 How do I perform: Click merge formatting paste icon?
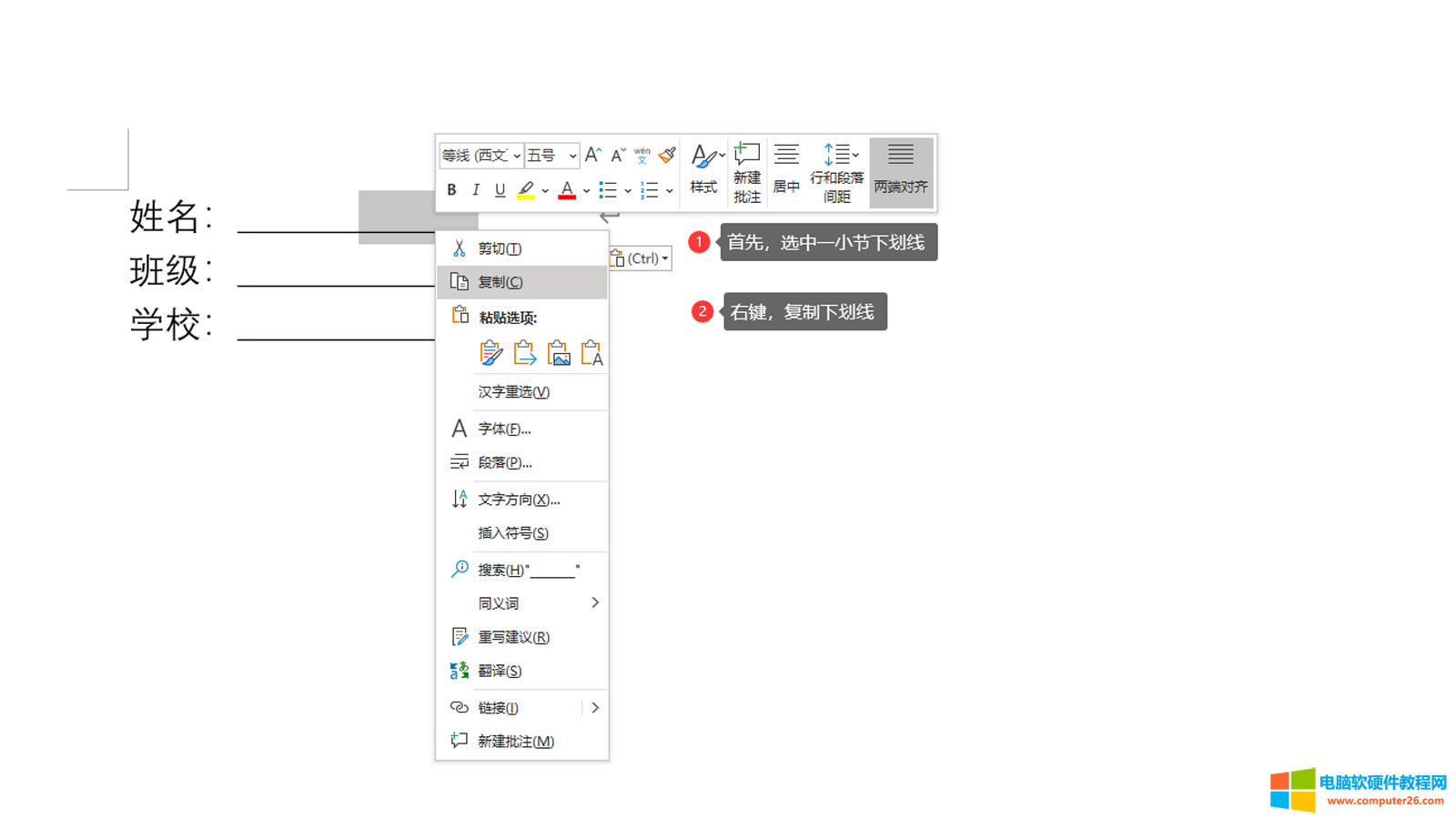[525, 353]
